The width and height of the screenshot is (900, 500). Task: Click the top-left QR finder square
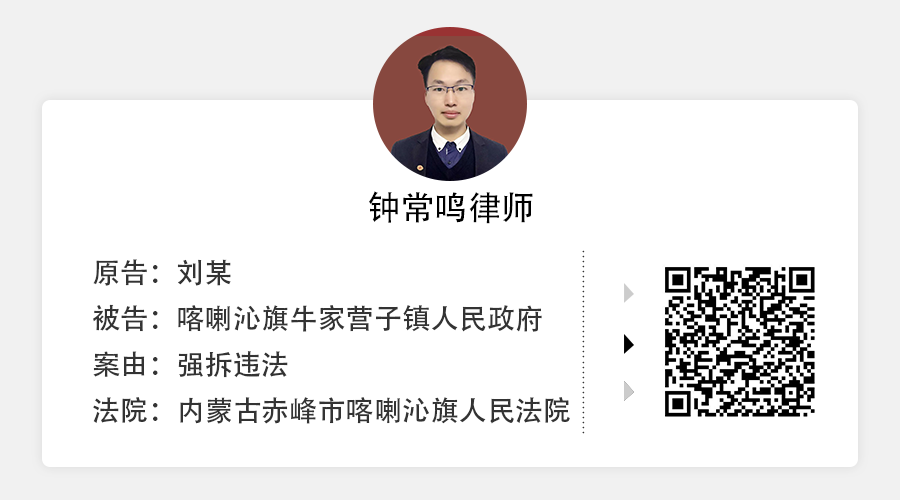[678, 280]
